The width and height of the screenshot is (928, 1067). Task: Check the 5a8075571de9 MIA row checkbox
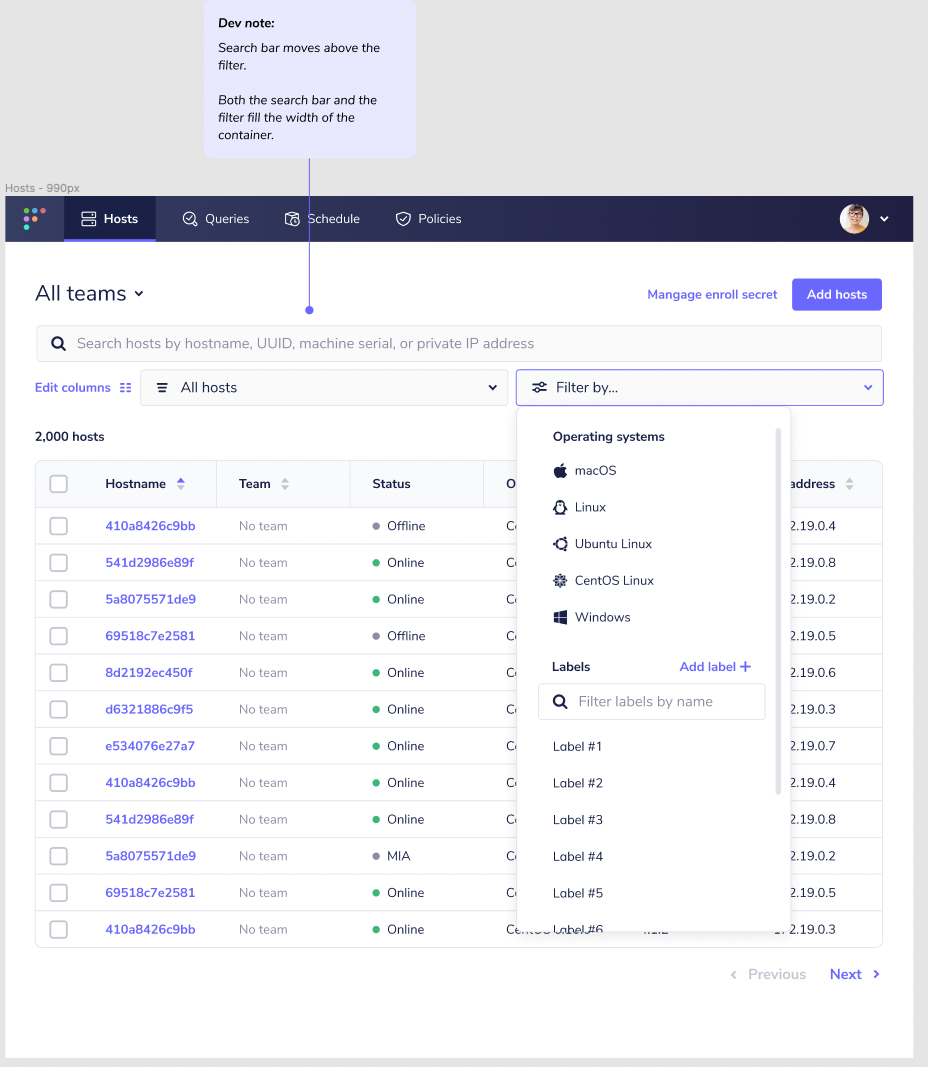click(59, 856)
